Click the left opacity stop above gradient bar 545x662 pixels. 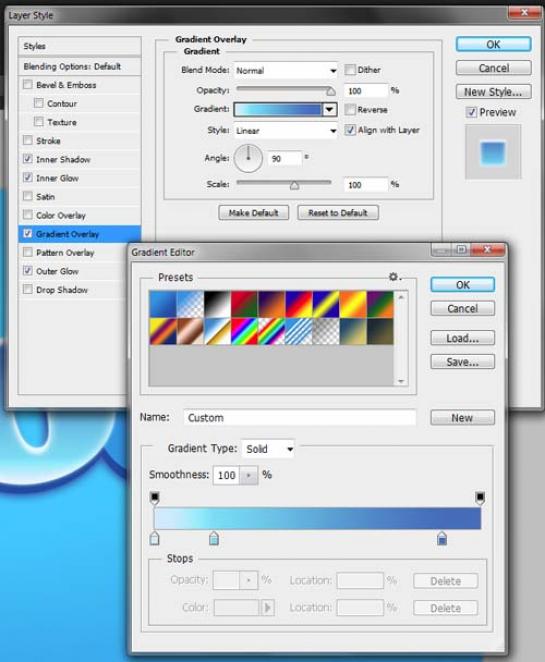(x=155, y=498)
